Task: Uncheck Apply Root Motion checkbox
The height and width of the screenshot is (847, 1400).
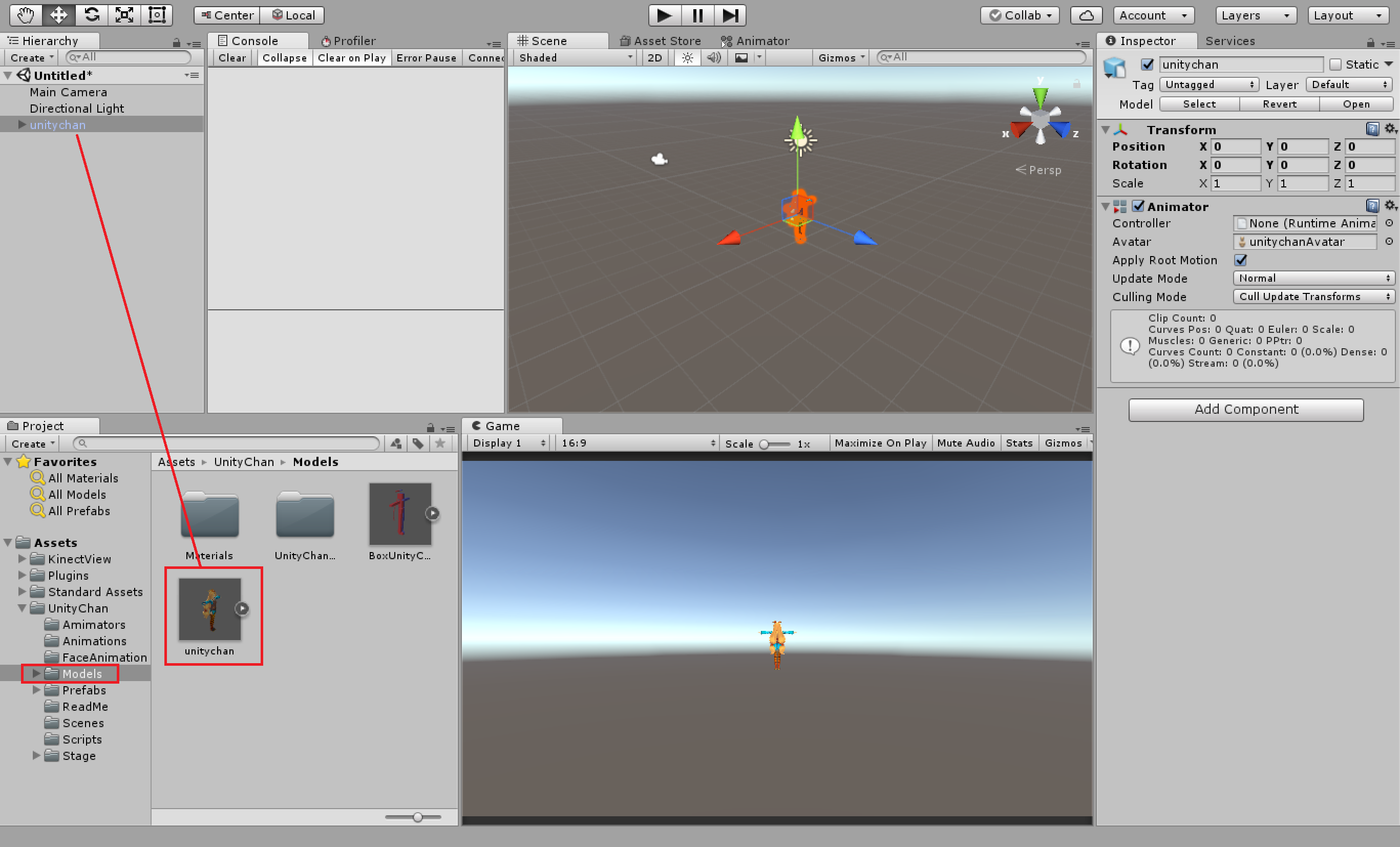Action: tap(1240, 260)
